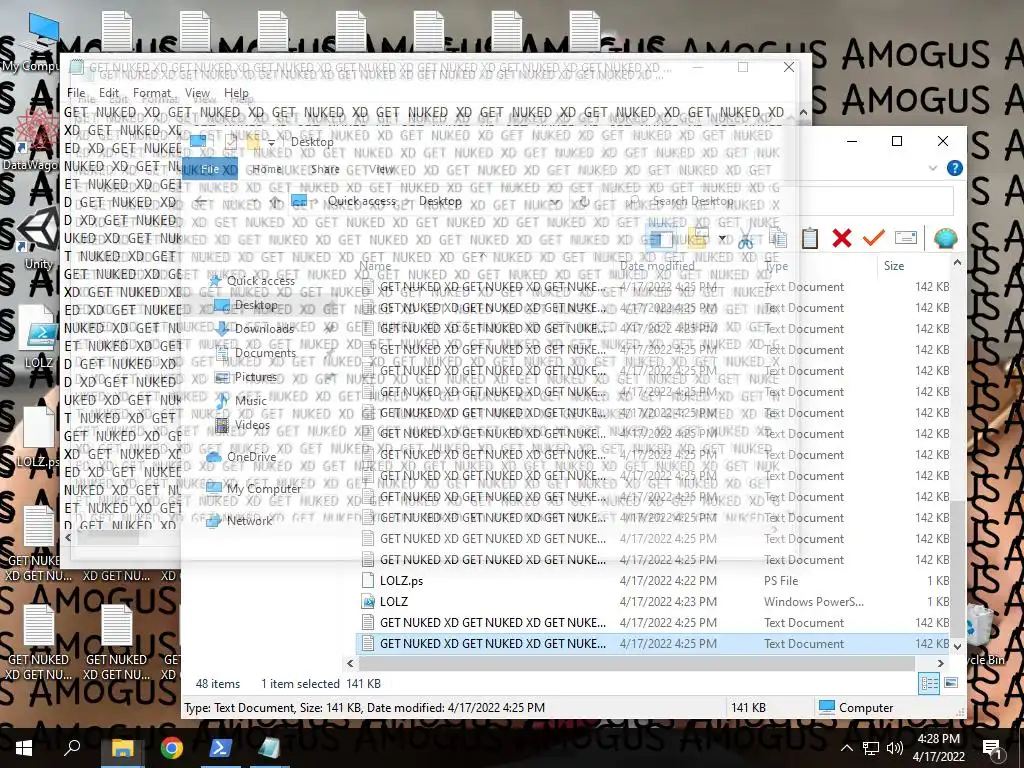The width and height of the screenshot is (1024, 768).
Task: Click the network icon in system tray
Action: tap(871, 748)
